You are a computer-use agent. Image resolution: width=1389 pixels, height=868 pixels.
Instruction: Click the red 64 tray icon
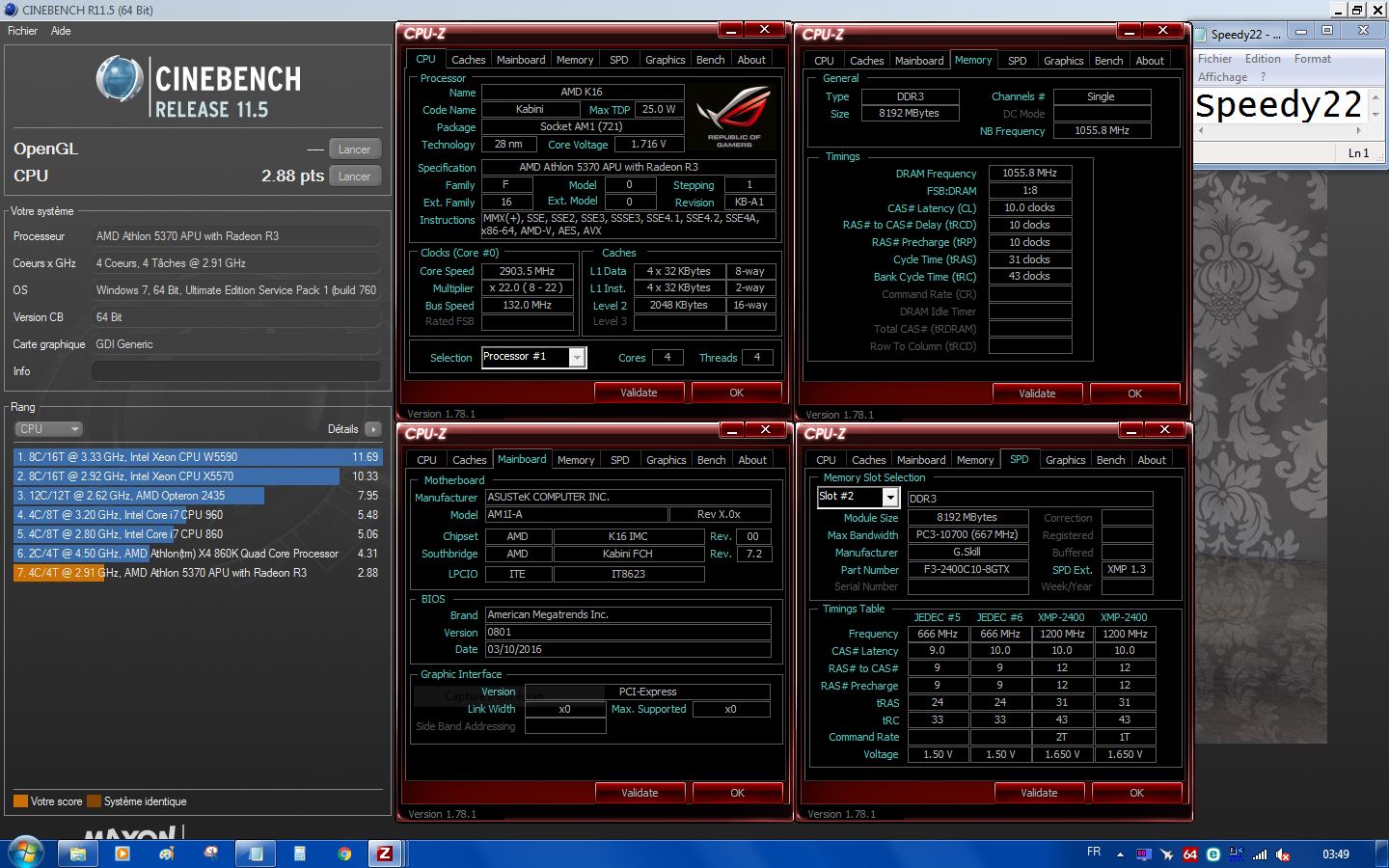[x=1189, y=854]
